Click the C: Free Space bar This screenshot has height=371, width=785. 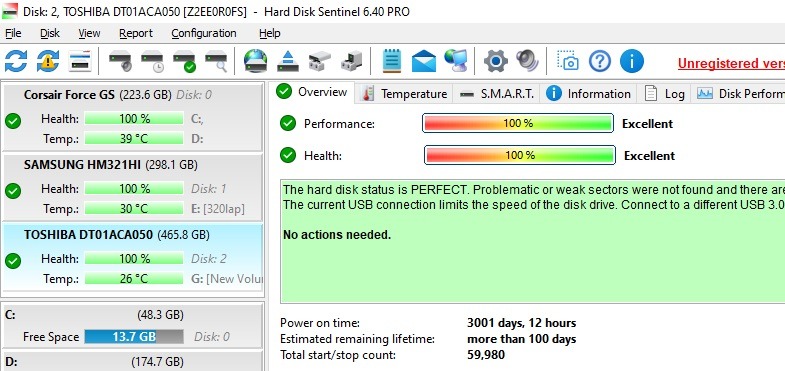134,337
